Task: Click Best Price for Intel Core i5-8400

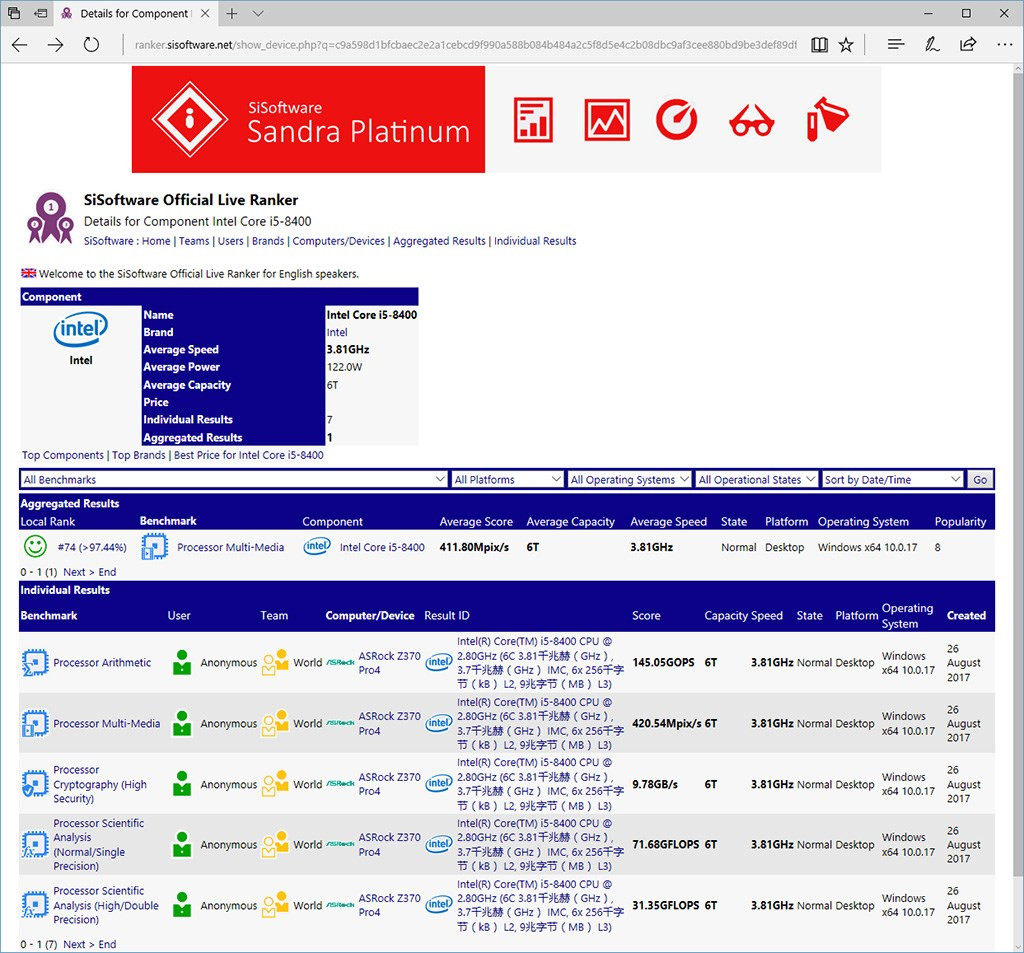Action: 249,455
